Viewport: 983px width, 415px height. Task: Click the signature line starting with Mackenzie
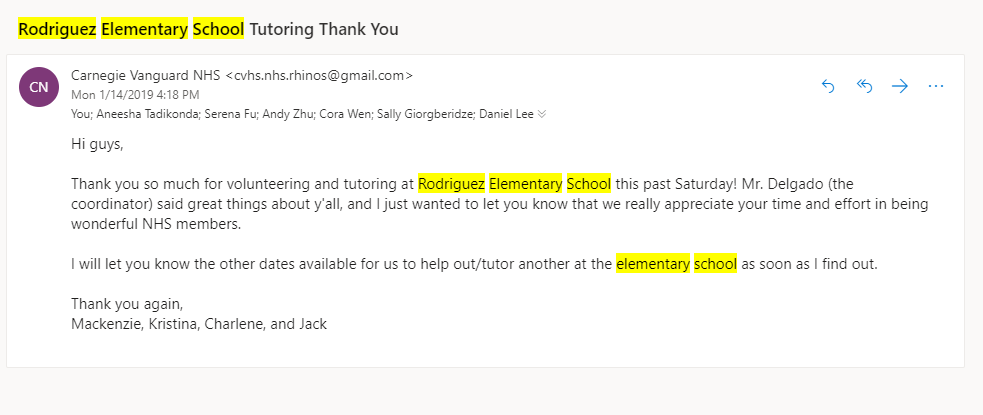pyautogui.click(x=199, y=324)
